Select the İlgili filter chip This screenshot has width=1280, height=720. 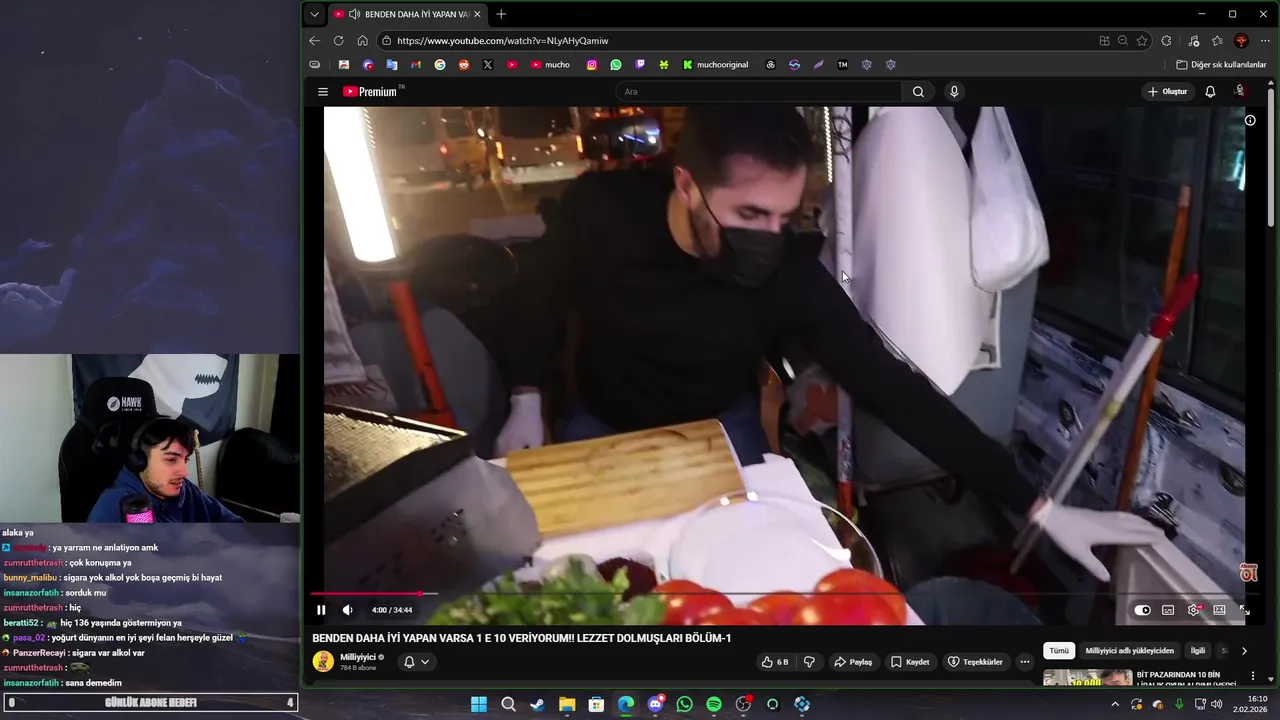pos(1197,651)
